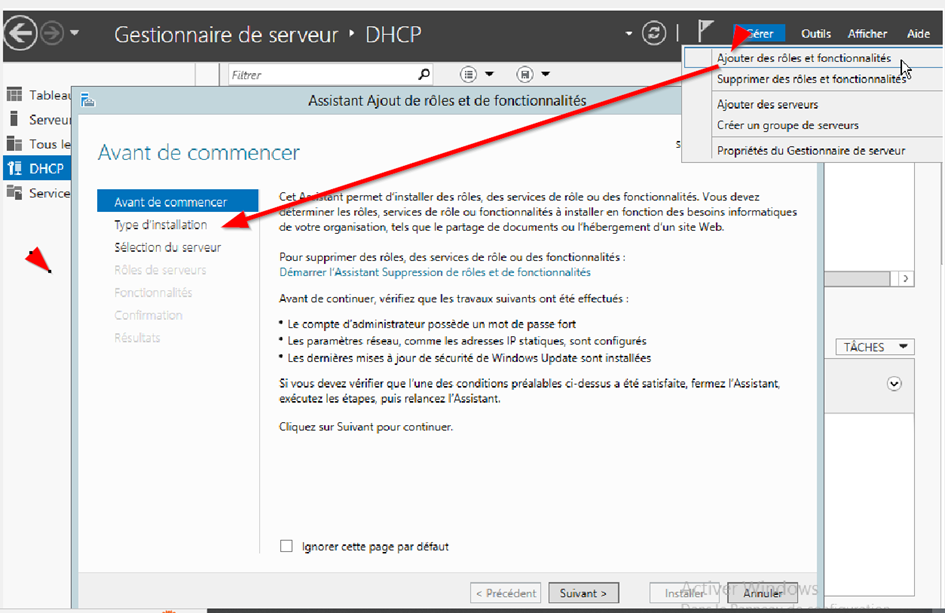Open the Outils menu
Image resolution: width=945 pixels, height=613 pixels.
coord(814,33)
